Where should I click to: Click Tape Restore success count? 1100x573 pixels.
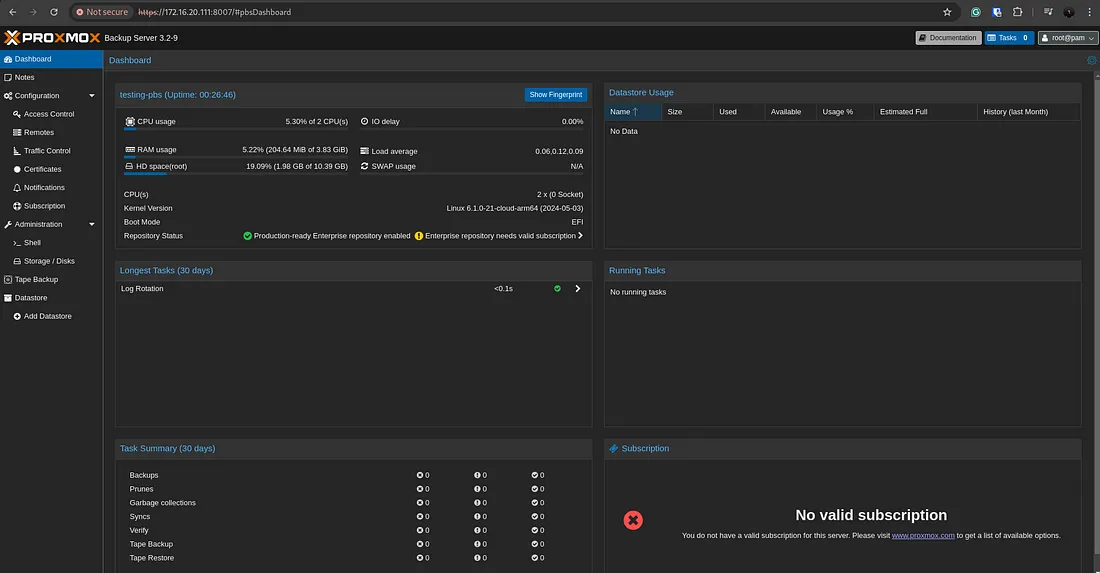click(x=538, y=558)
